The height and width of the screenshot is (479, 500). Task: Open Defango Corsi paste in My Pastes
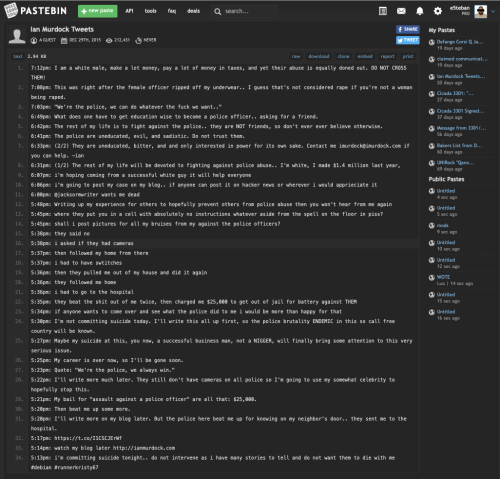click(460, 42)
